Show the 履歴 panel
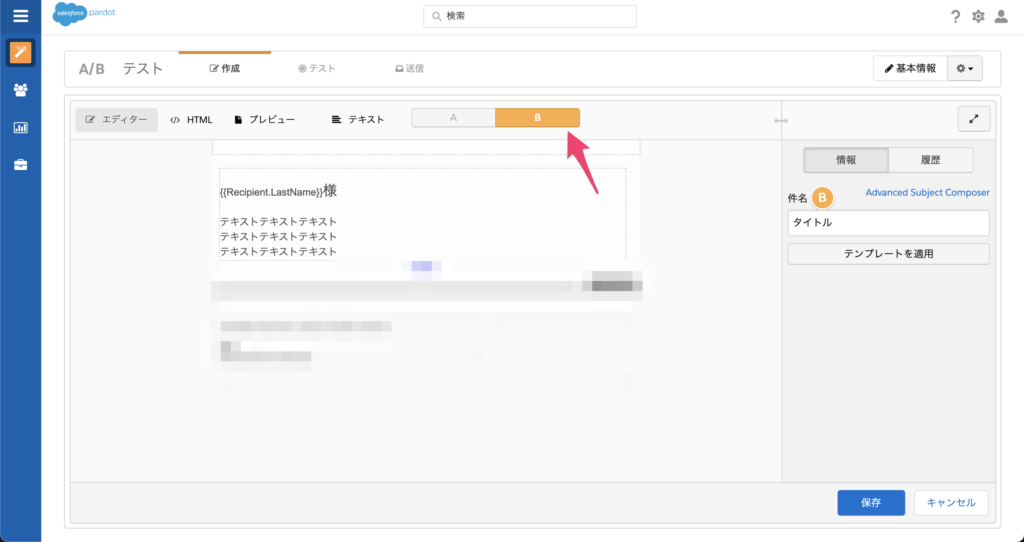This screenshot has height=542, width=1024. click(930, 160)
